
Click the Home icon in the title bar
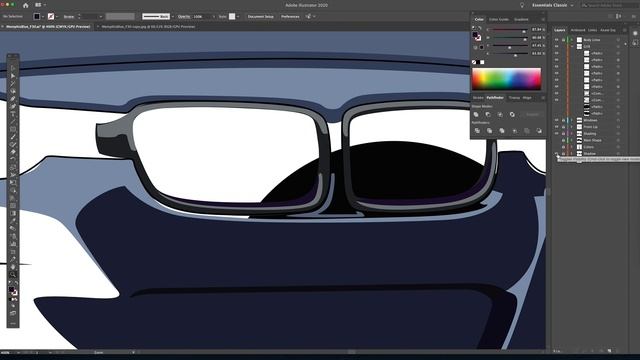pos(26,5)
